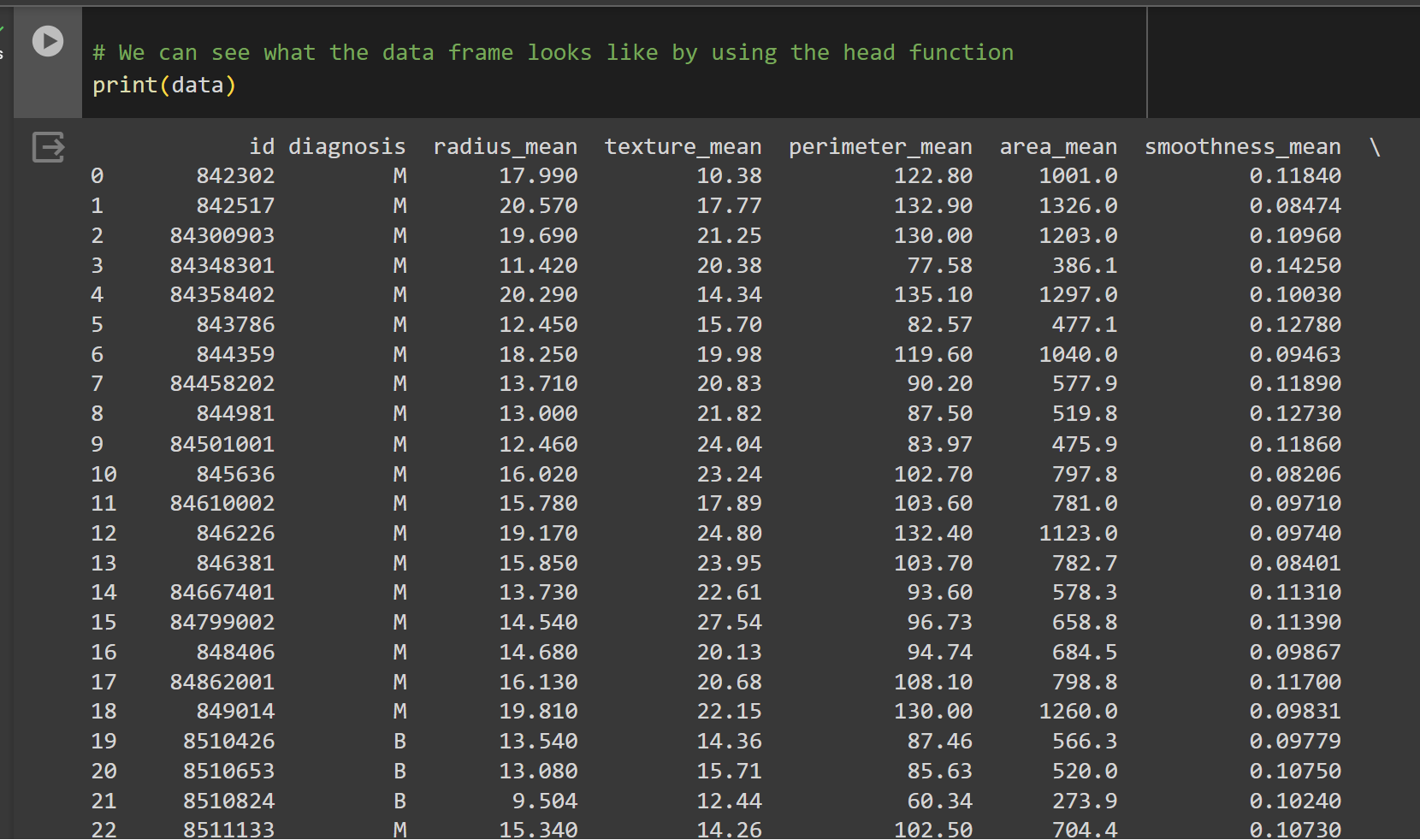Image resolution: width=1420 pixels, height=840 pixels.
Task: Click the radius_mean column header
Action: point(506,147)
